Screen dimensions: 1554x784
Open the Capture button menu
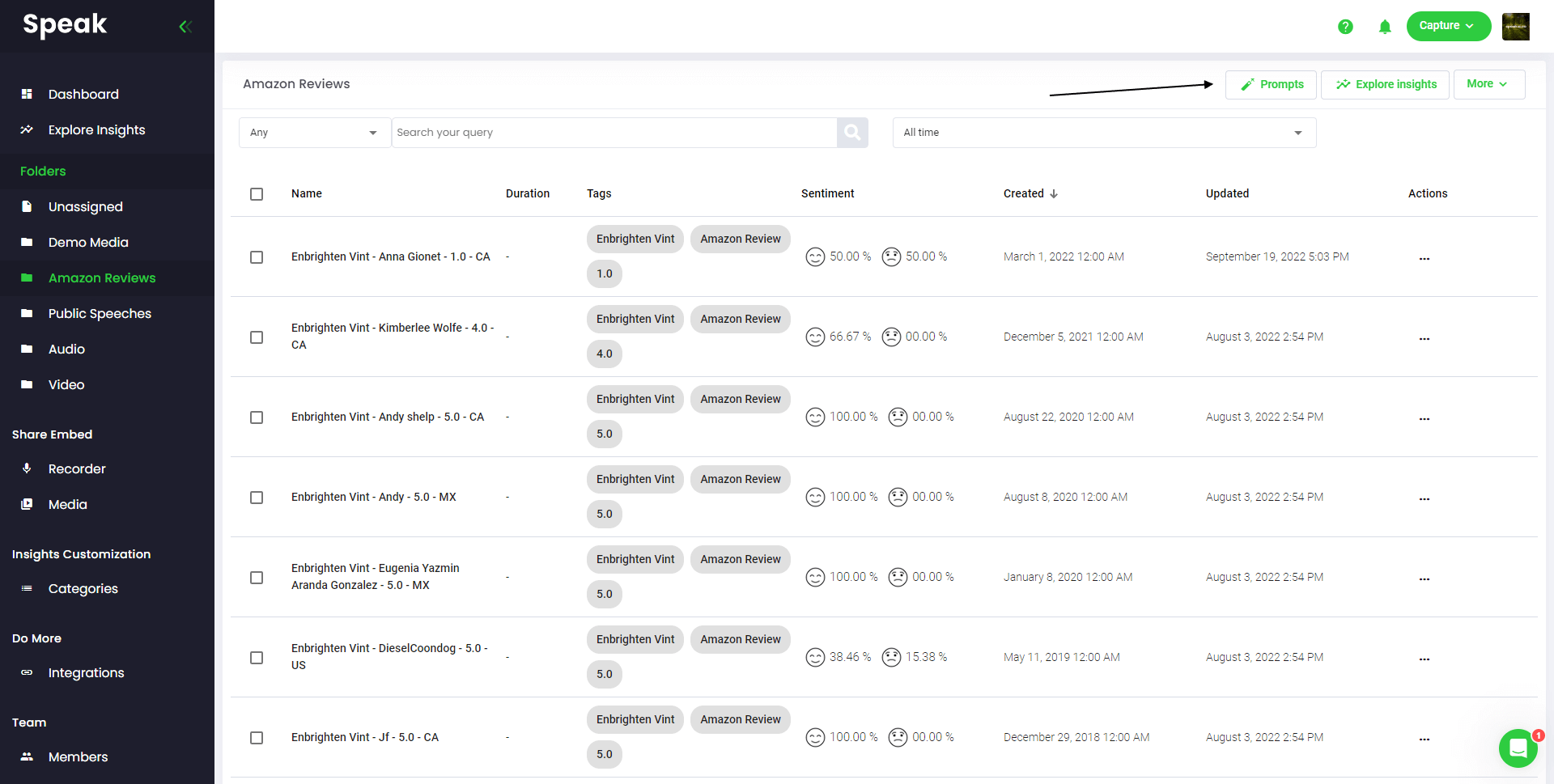pos(1448,26)
